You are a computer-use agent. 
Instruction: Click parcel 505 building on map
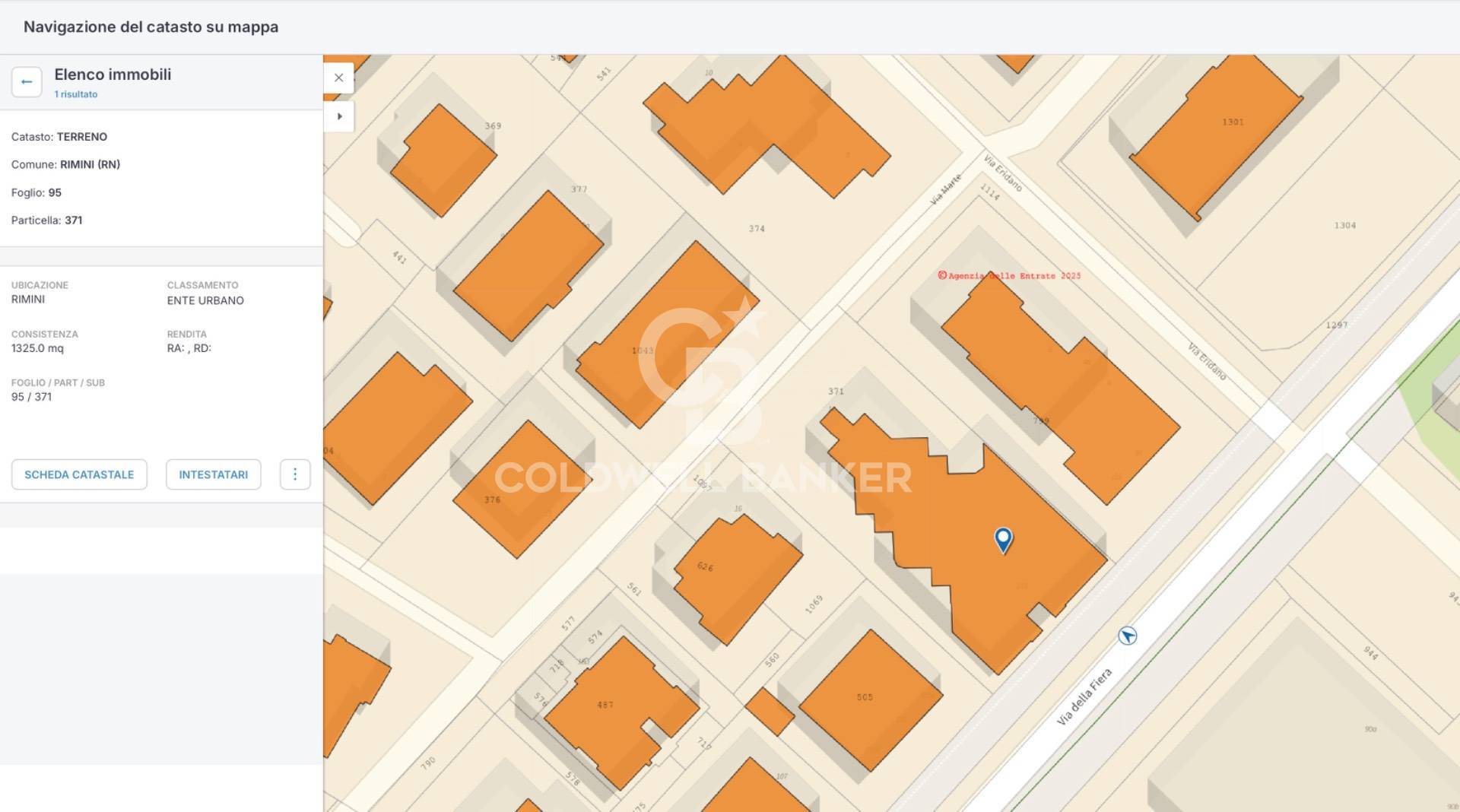click(871, 699)
